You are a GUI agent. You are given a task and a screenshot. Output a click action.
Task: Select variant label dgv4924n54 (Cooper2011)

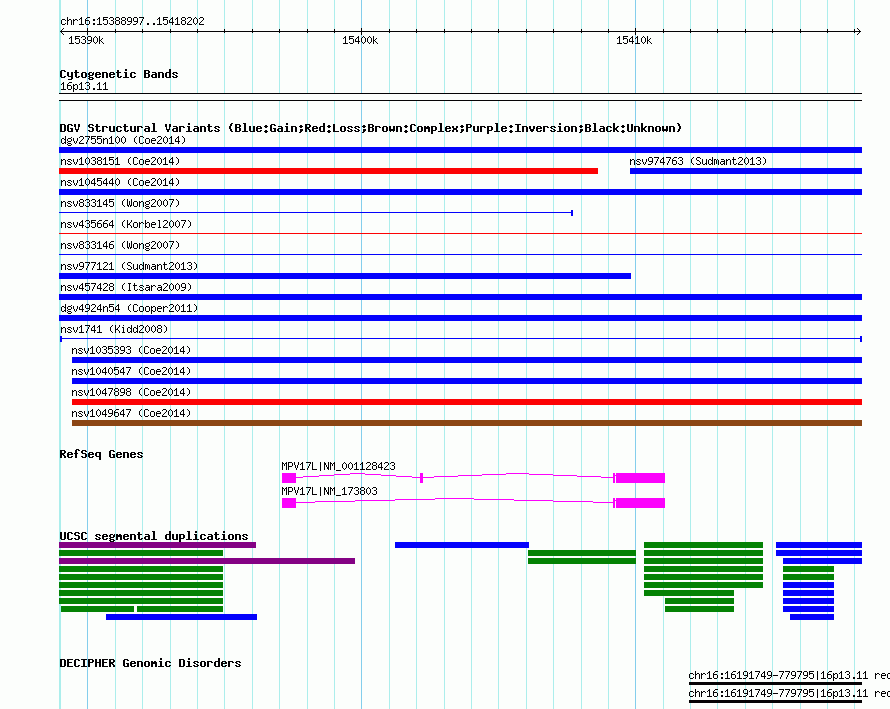[x=129, y=308]
